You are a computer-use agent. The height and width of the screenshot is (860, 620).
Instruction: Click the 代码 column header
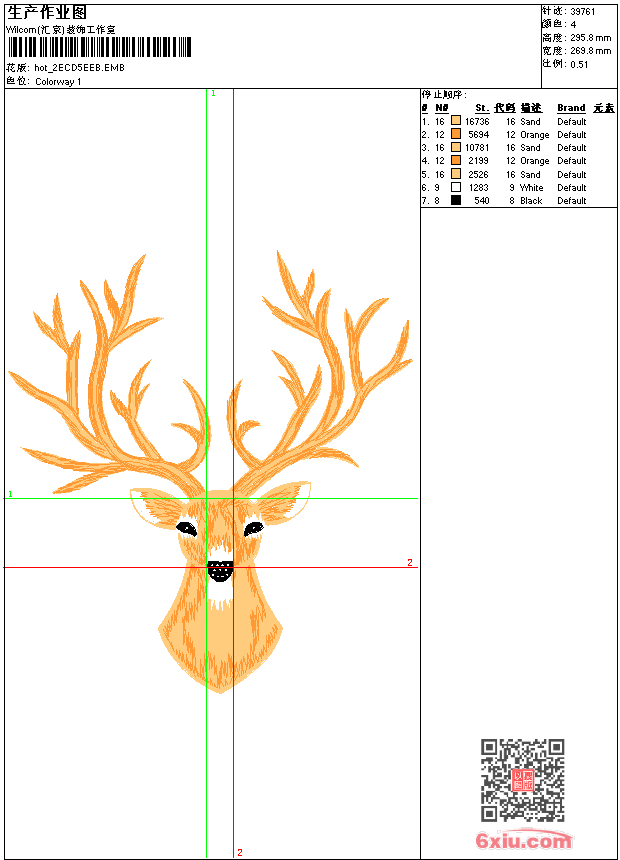505,108
